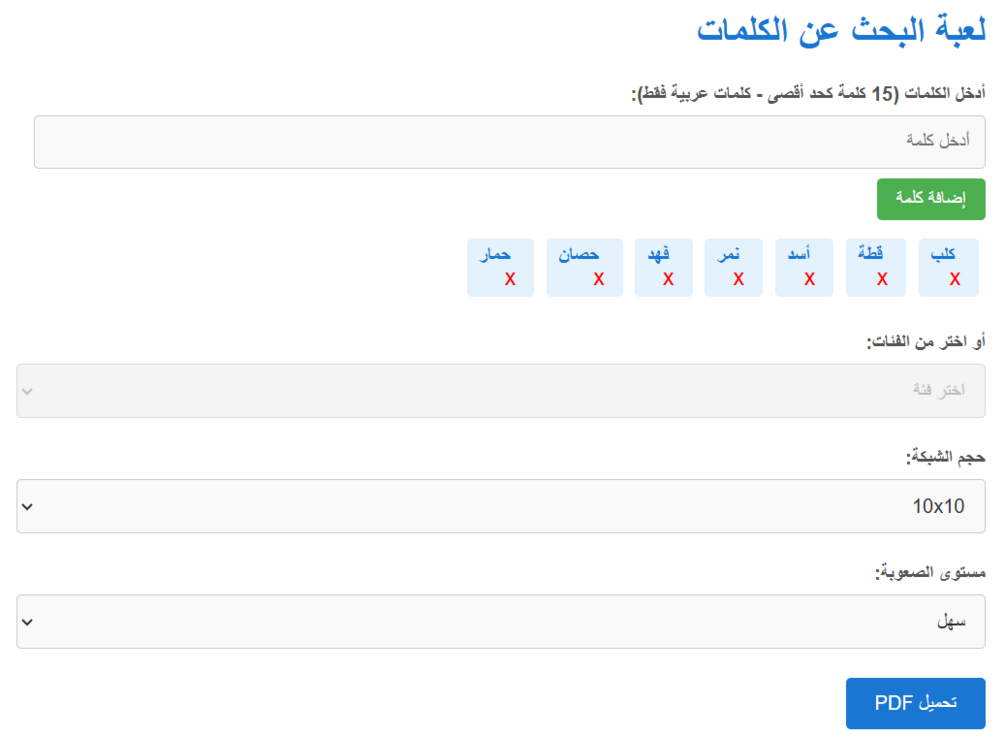Open the سهل difficulty level dropdown

(501, 621)
